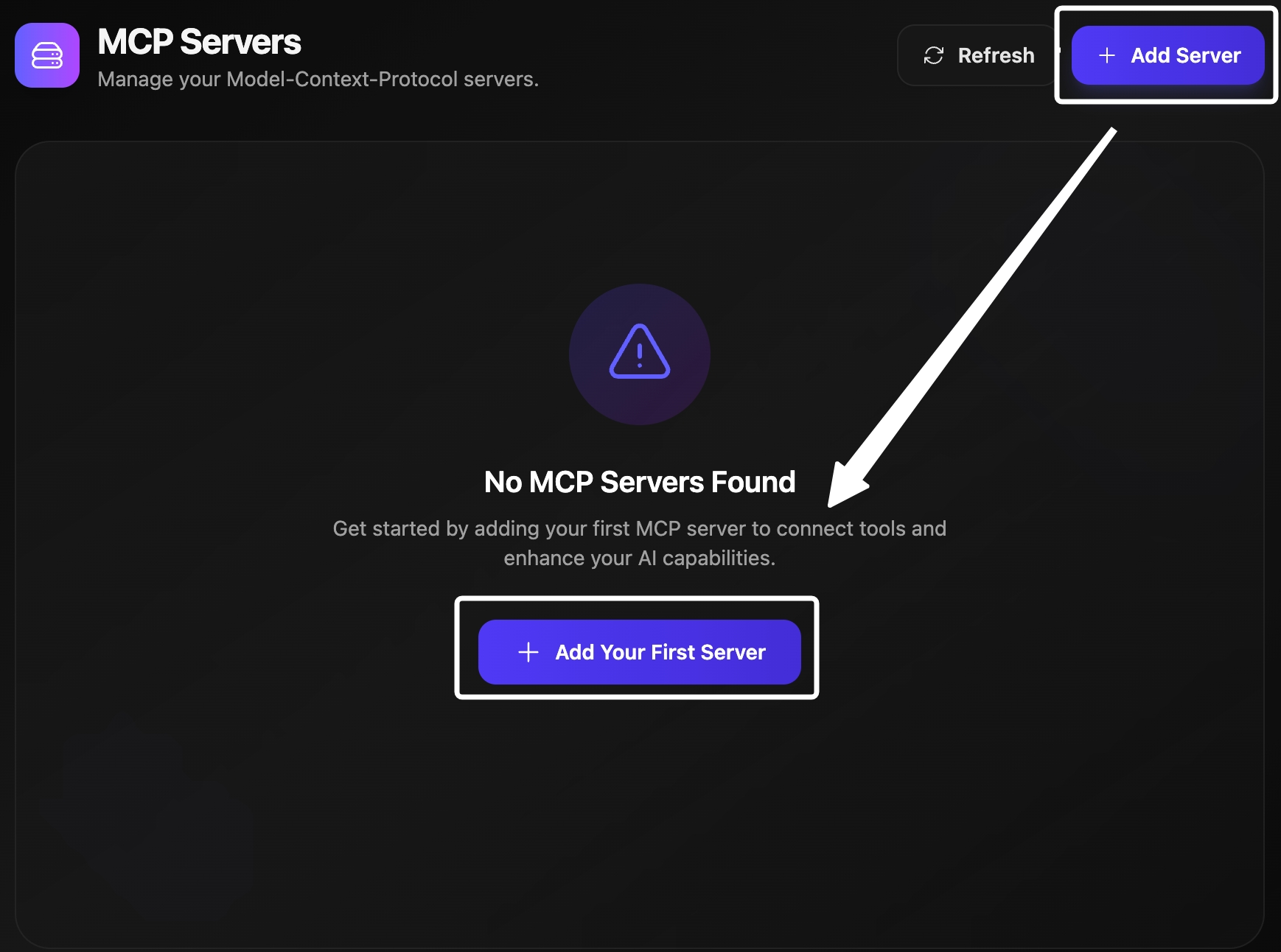Screen dimensions: 1281x952
Task: Open the Add Server dialog from header
Action: coord(1167,55)
